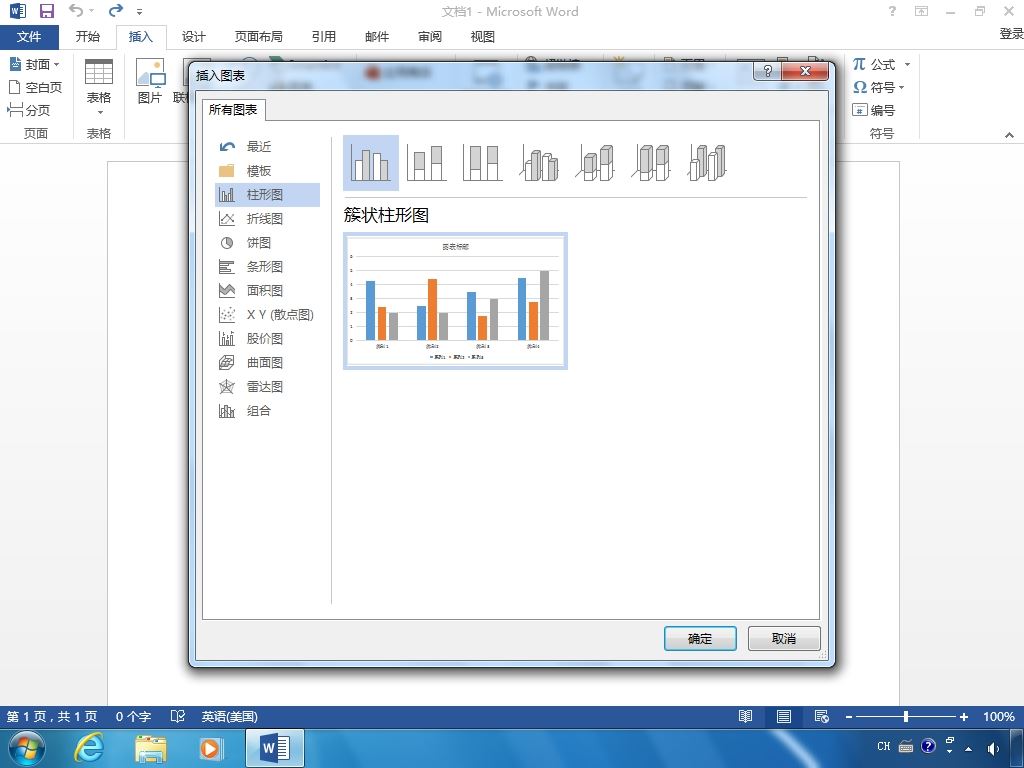Redo via quick access toolbar
The width and height of the screenshot is (1024, 768).
click(x=116, y=11)
